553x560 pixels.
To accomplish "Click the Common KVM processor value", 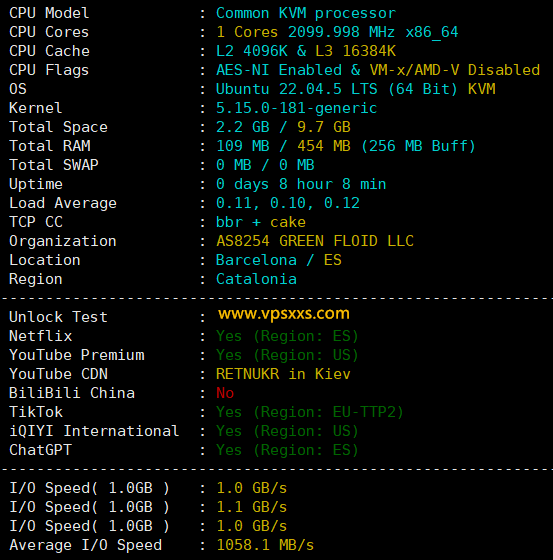I will coord(306,13).
